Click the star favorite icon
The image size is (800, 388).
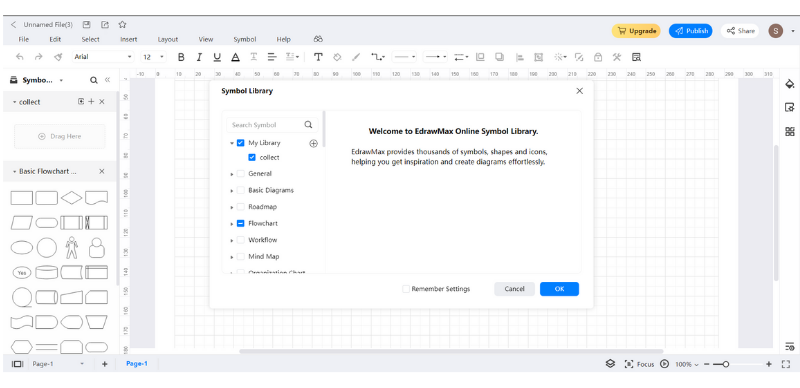[122, 25]
